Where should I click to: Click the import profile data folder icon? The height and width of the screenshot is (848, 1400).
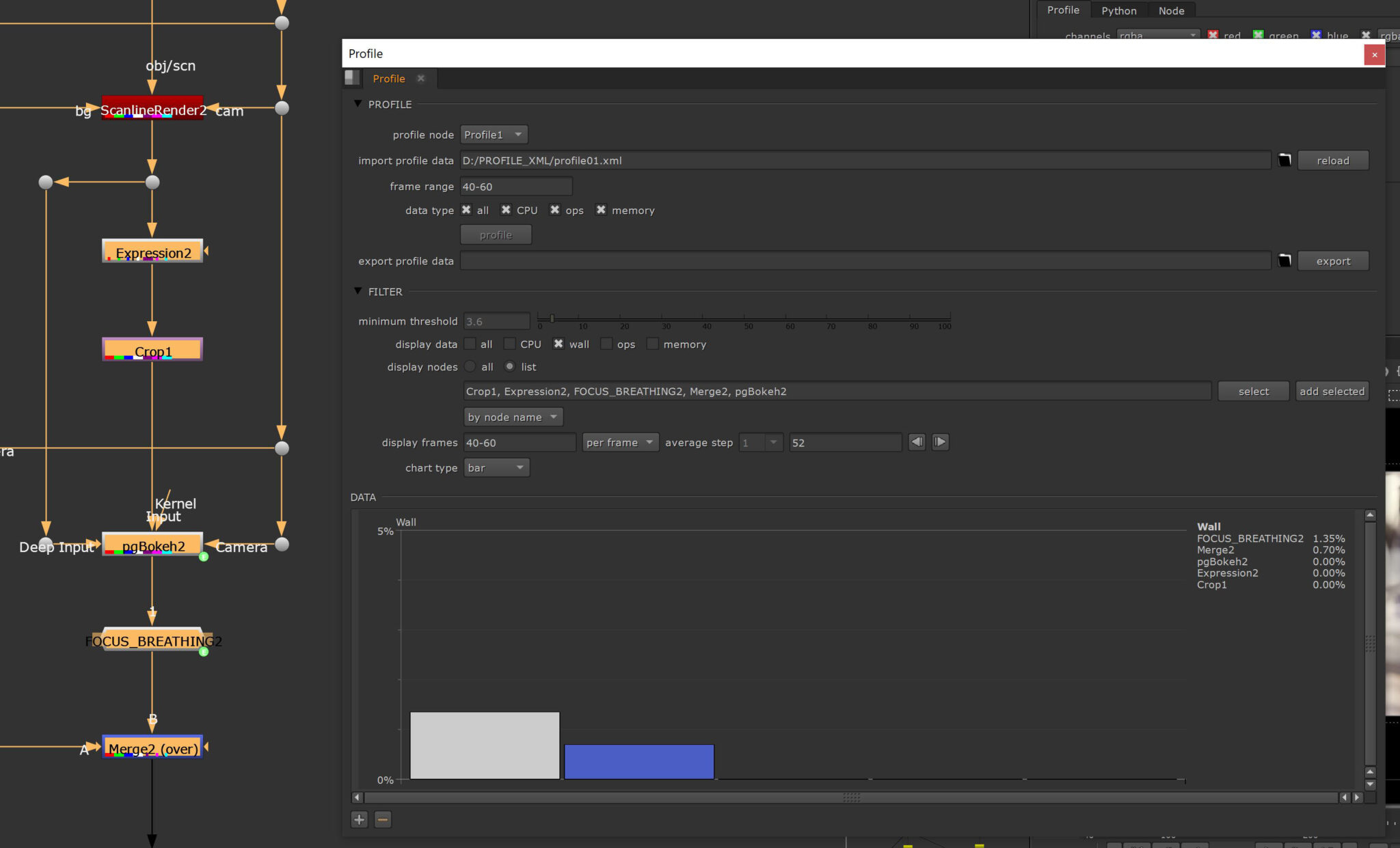(x=1284, y=160)
